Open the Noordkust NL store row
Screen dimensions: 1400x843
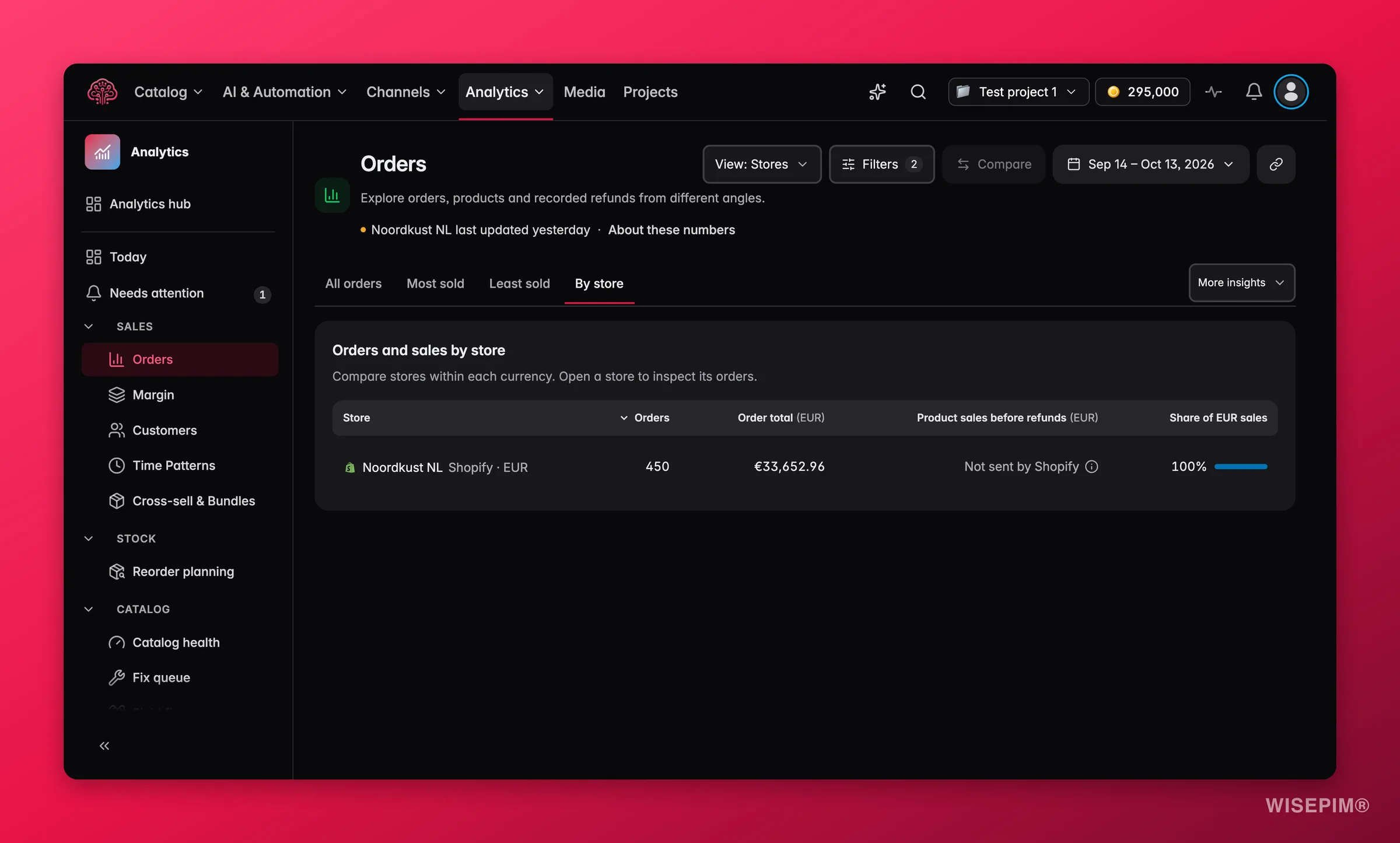pos(805,467)
